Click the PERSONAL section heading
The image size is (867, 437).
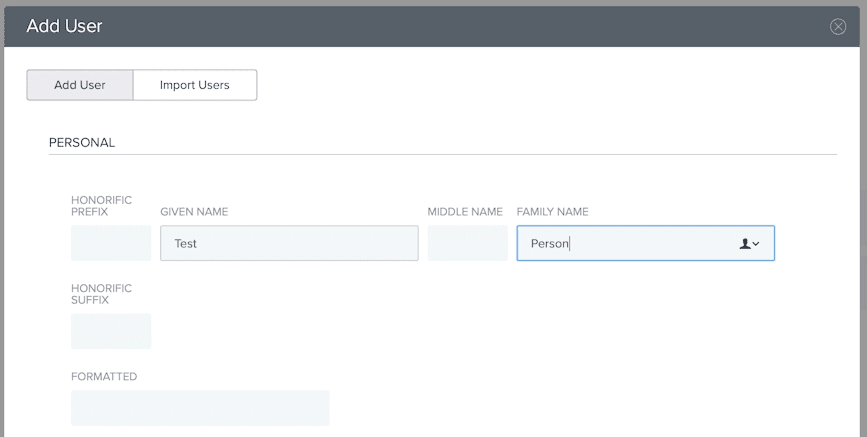click(82, 143)
